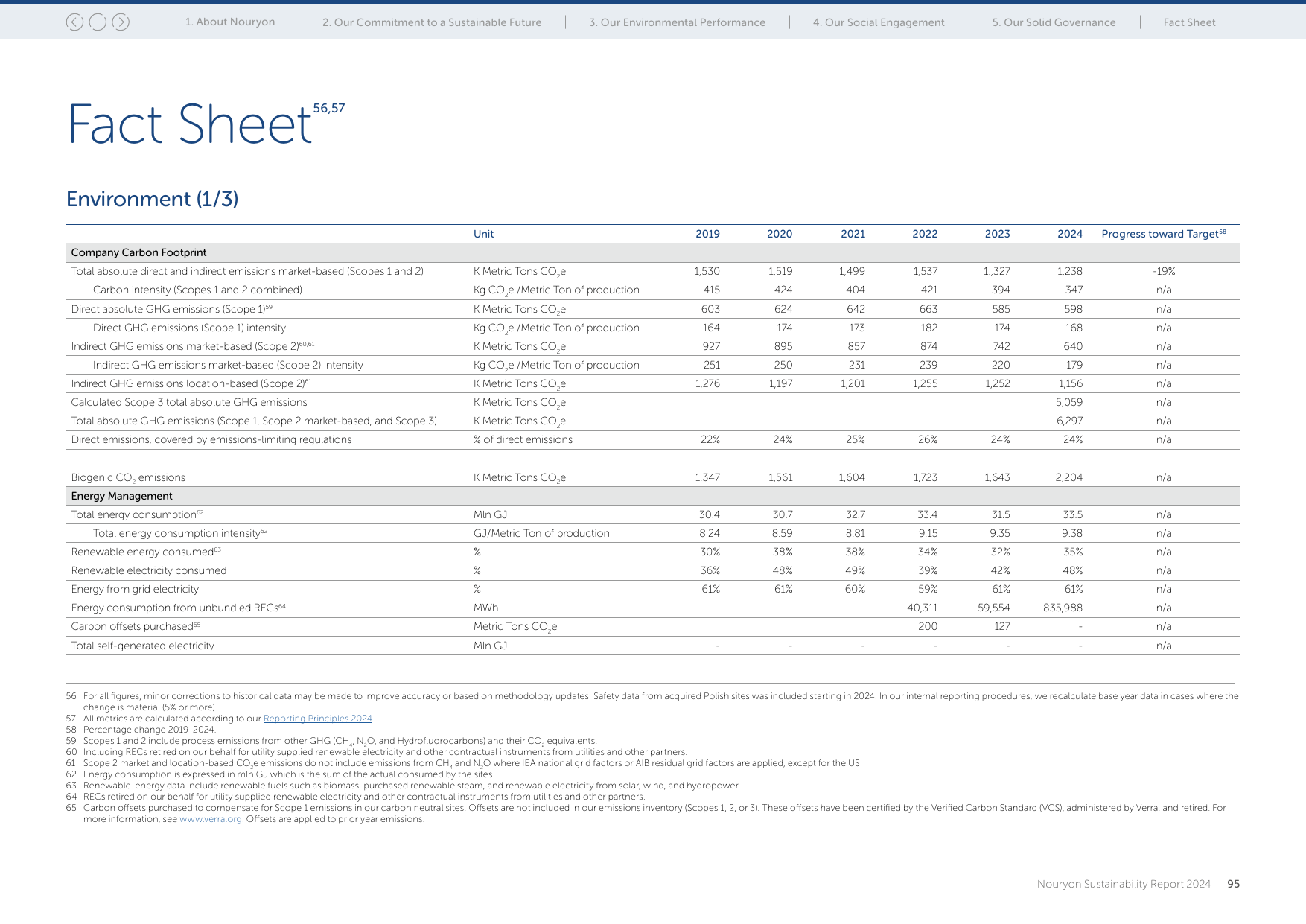Click the 'Energy Management' table header row
Image resolution: width=1306 pixels, height=924 pixels.
click(x=653, y=496)
